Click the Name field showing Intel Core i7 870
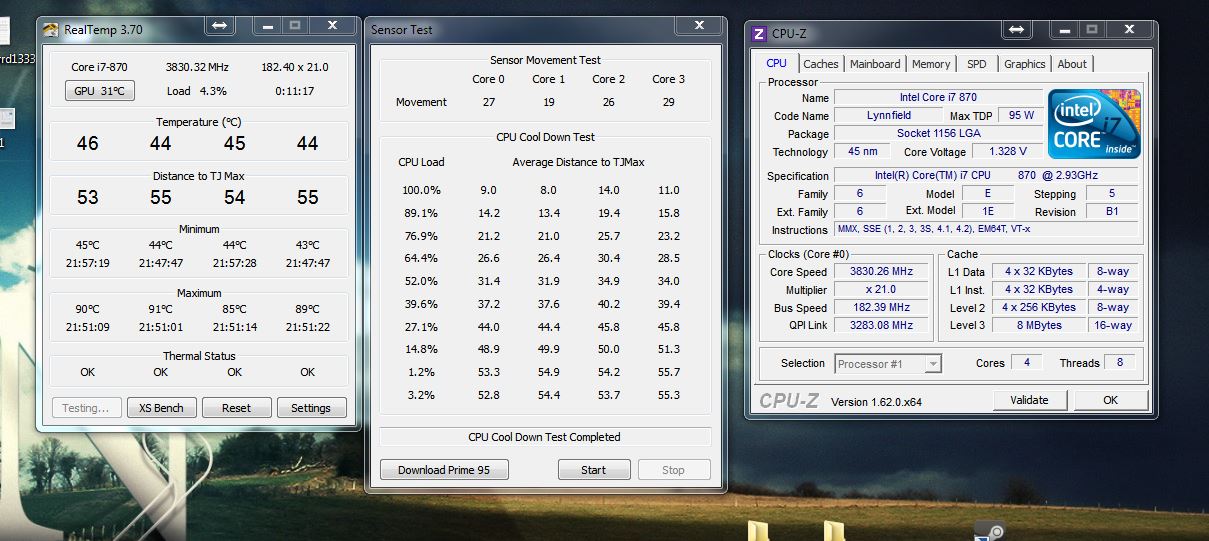Image resolution: width=1209 pixels, height=541 pixels. pos(938,98)
